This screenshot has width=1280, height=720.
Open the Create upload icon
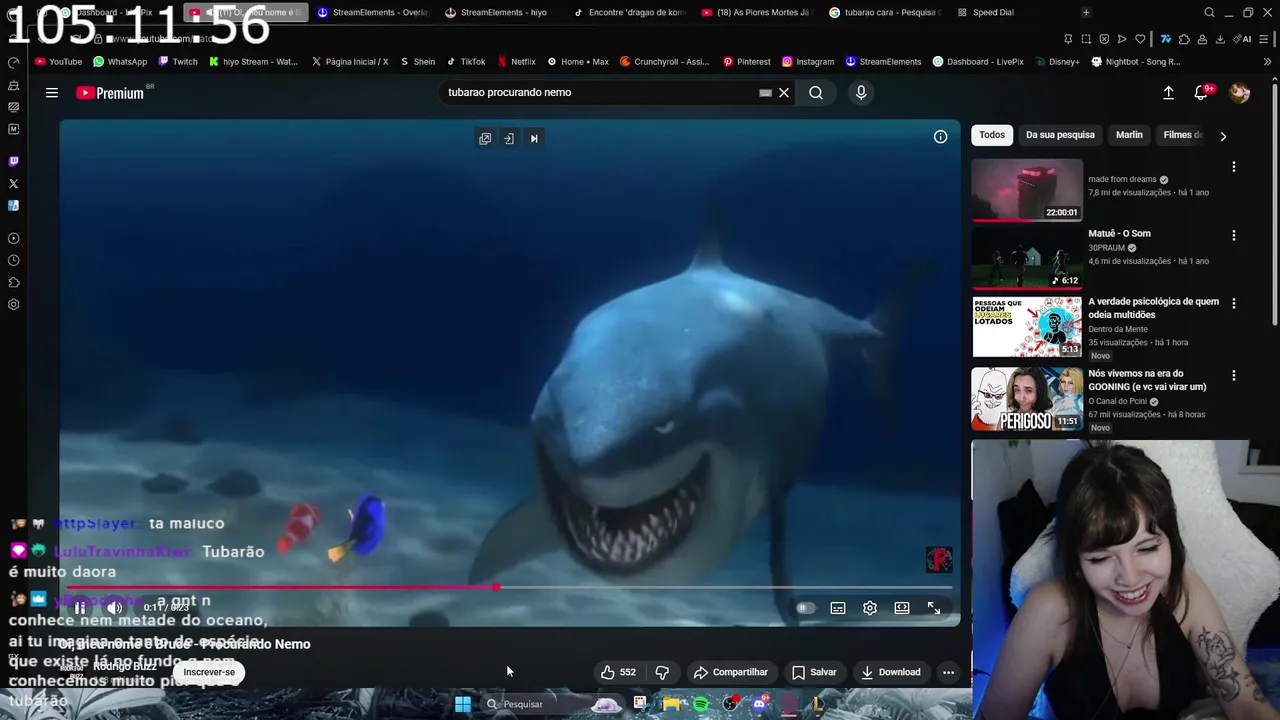[1168, 93]
